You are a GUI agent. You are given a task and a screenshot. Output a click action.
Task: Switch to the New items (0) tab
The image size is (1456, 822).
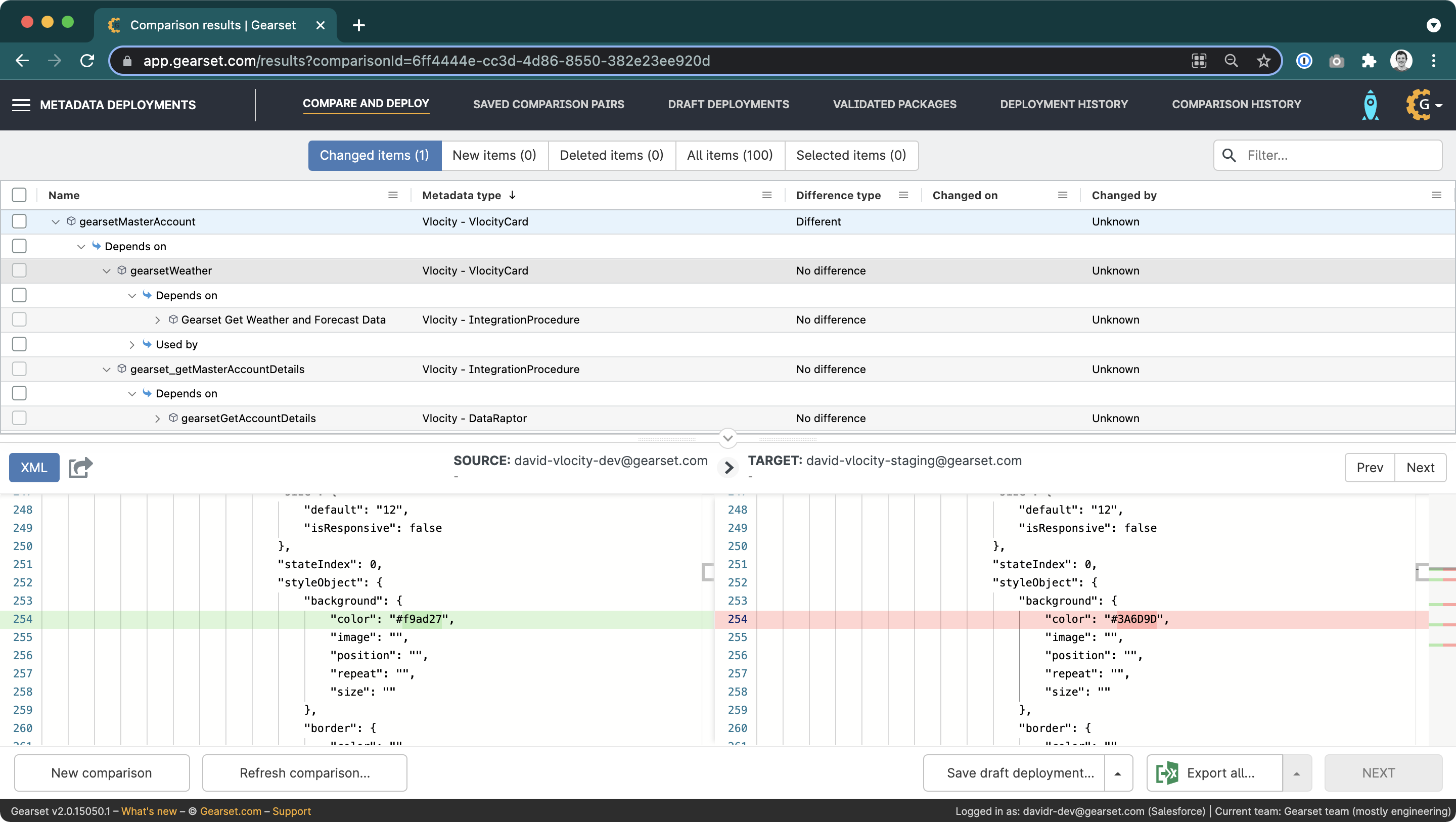pyautogui.click(x=494, y=156)
